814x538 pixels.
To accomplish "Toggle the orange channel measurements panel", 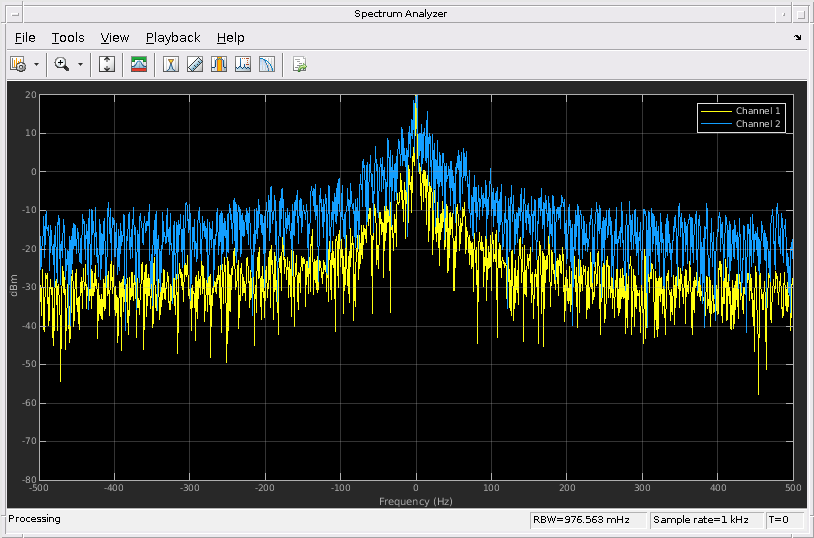I will (219, 64).
